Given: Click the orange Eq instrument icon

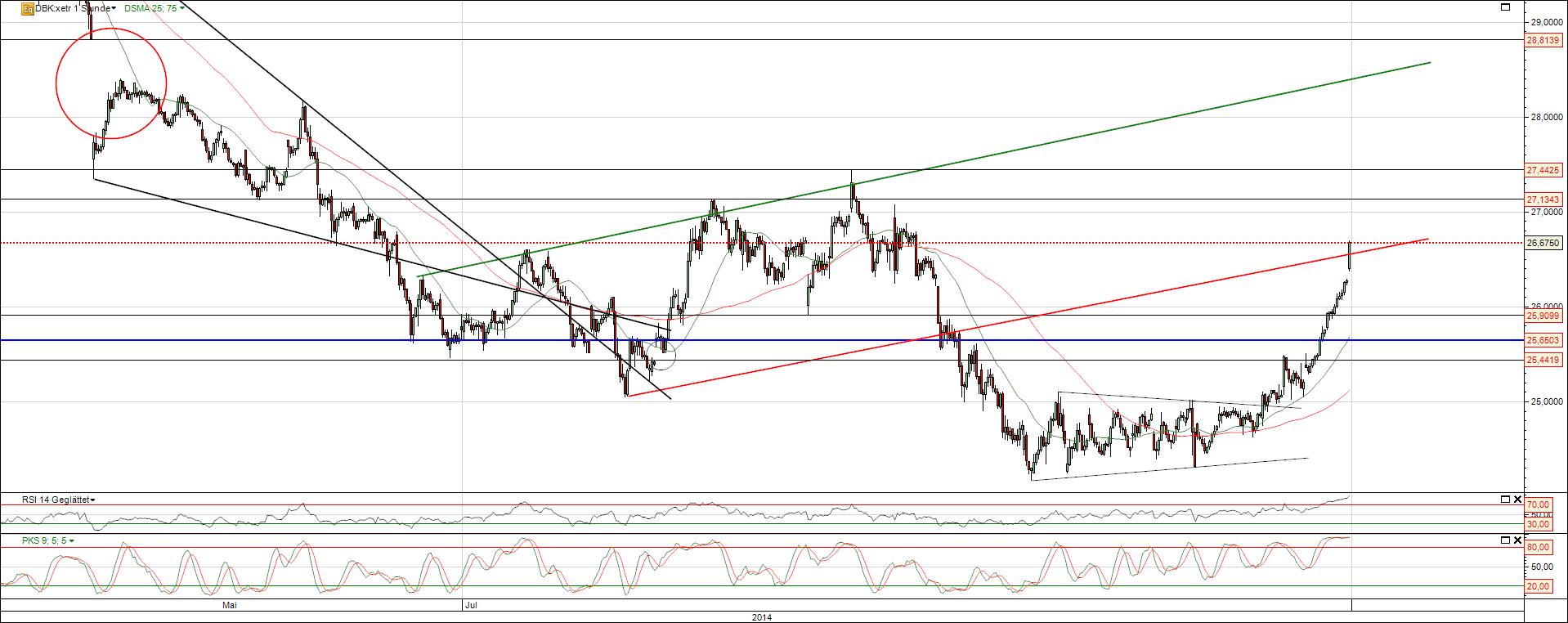Looking at the screenshot, I should click(27, 8).
